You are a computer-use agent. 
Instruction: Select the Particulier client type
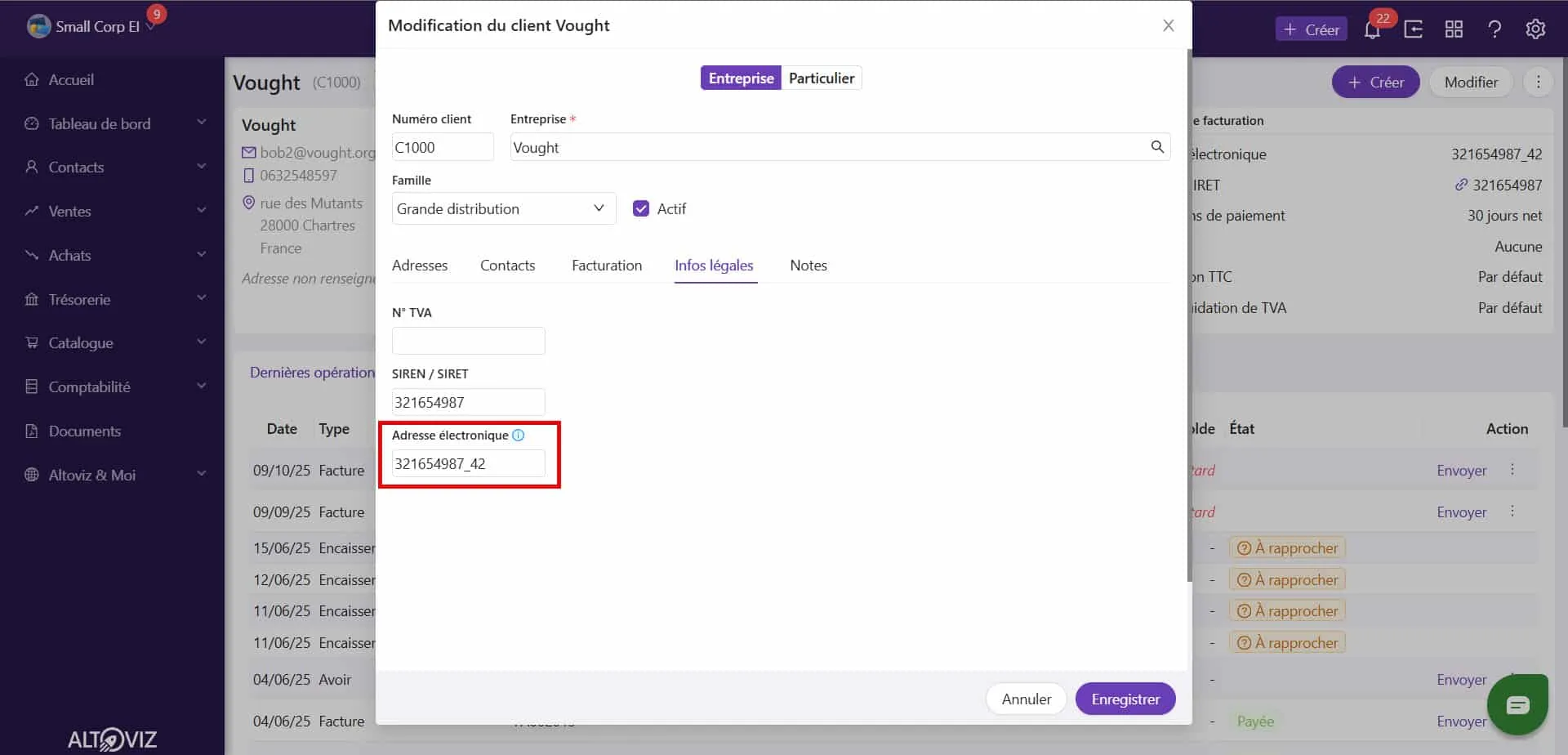point(822,78)
